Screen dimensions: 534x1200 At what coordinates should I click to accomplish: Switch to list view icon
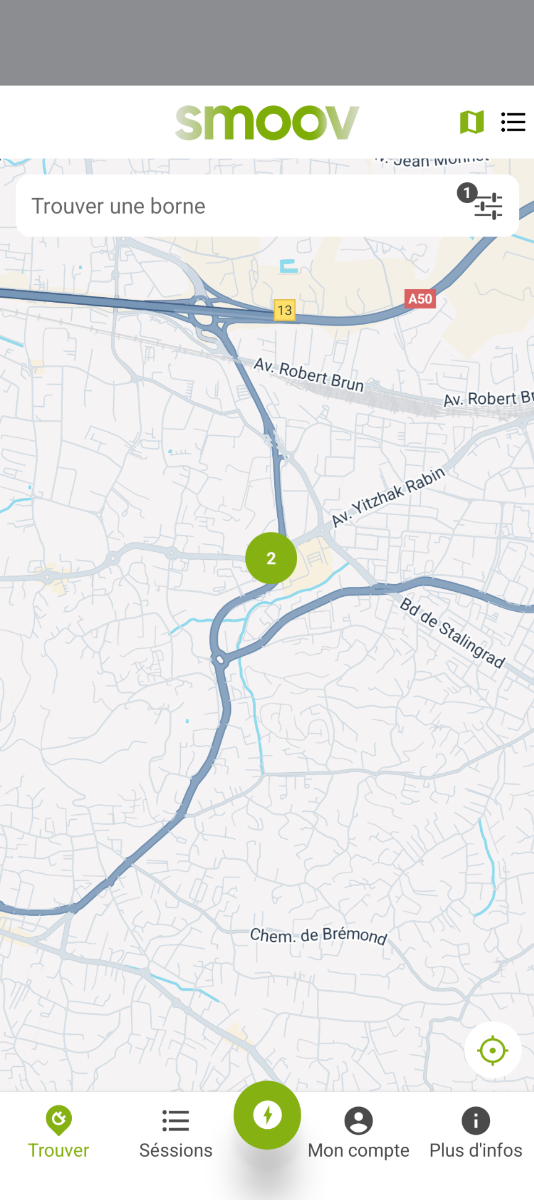coord(513,122)
